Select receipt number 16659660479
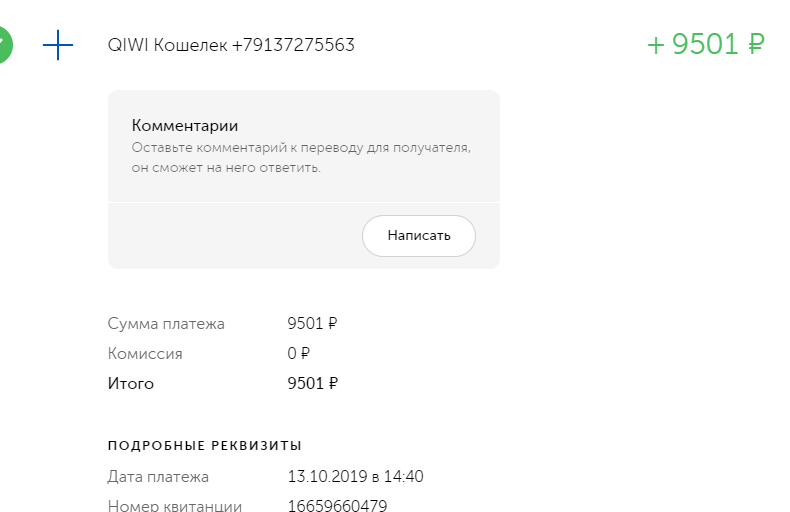Viewport: 790px width, 512px height. (x=337, y=505)
